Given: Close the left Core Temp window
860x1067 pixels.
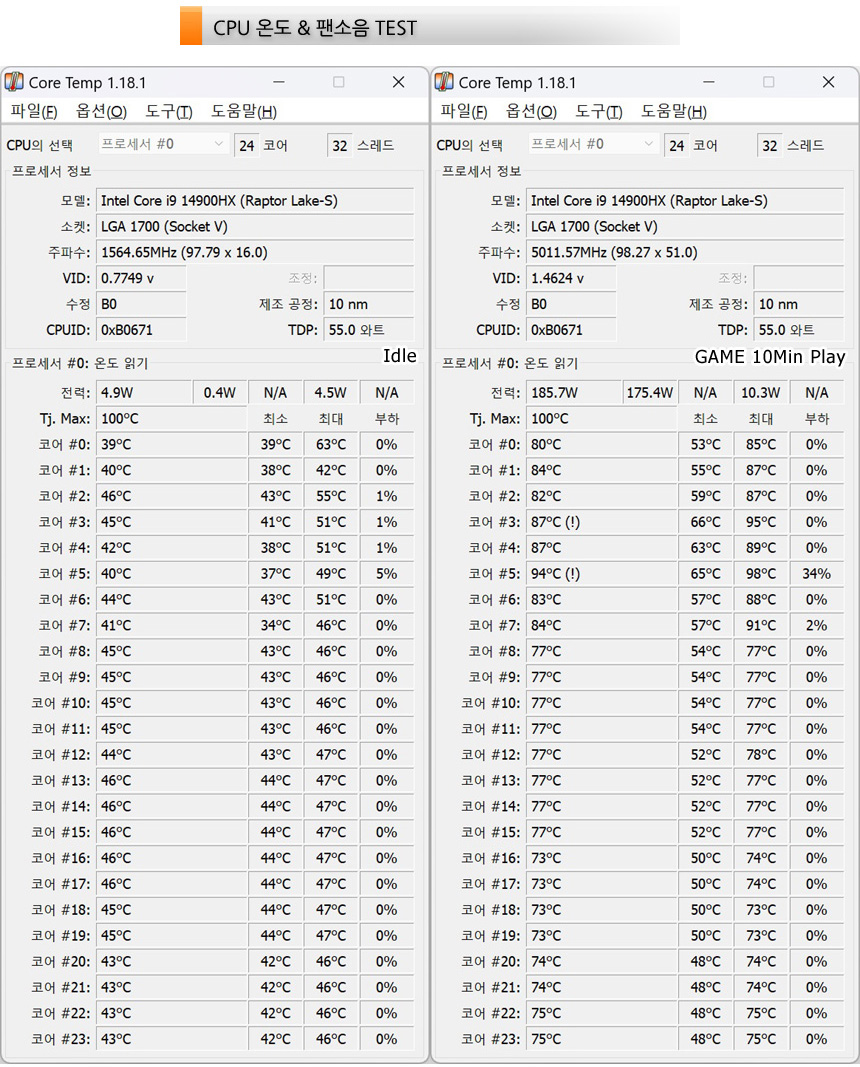Looking at the screenshot, I should click(398, 82).
